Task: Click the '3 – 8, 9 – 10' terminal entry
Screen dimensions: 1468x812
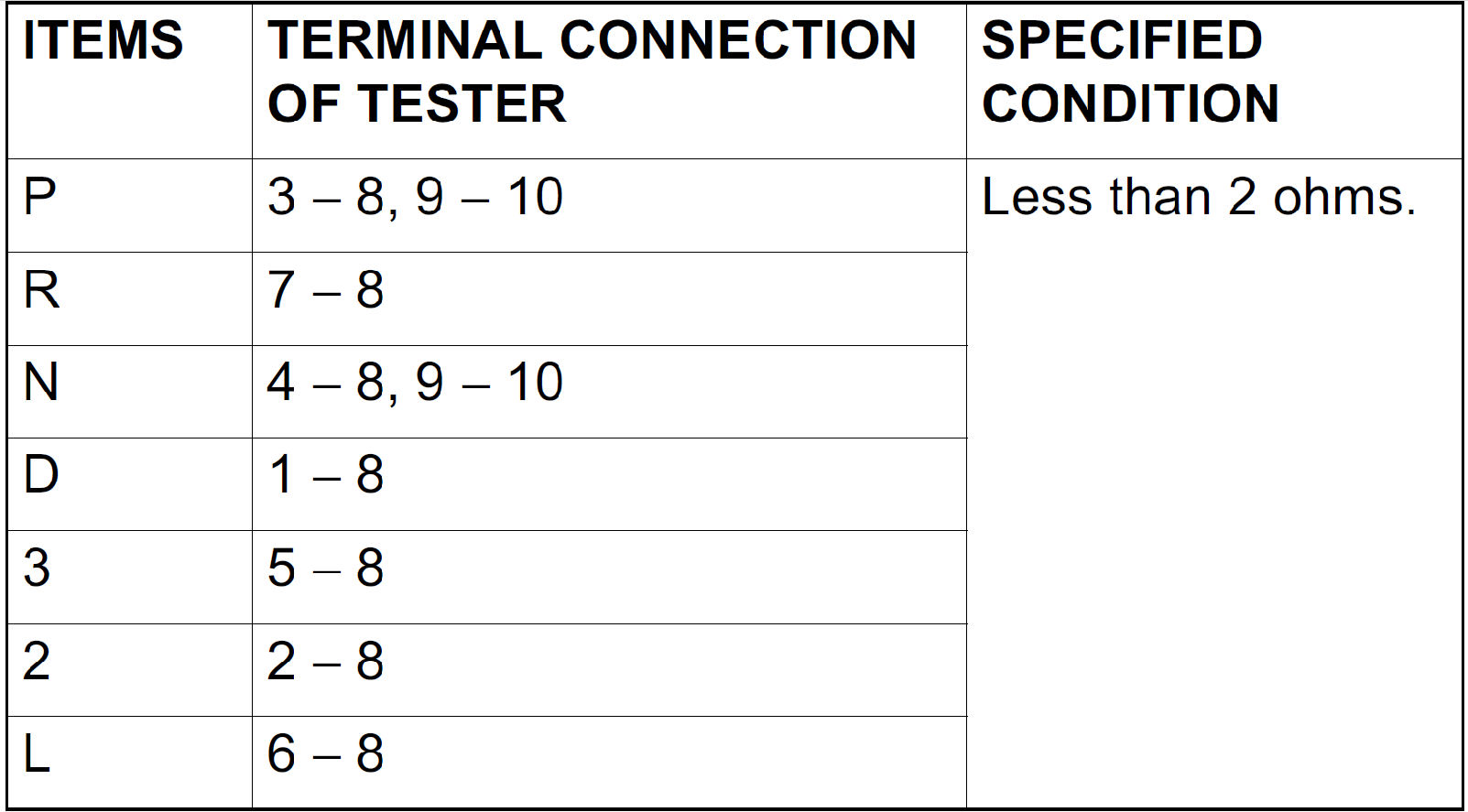Action: point(415,198)
